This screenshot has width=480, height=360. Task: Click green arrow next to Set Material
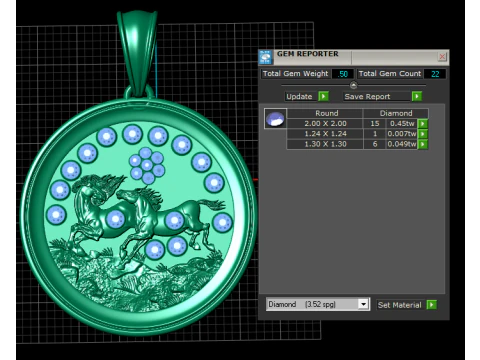coord(432,305)
